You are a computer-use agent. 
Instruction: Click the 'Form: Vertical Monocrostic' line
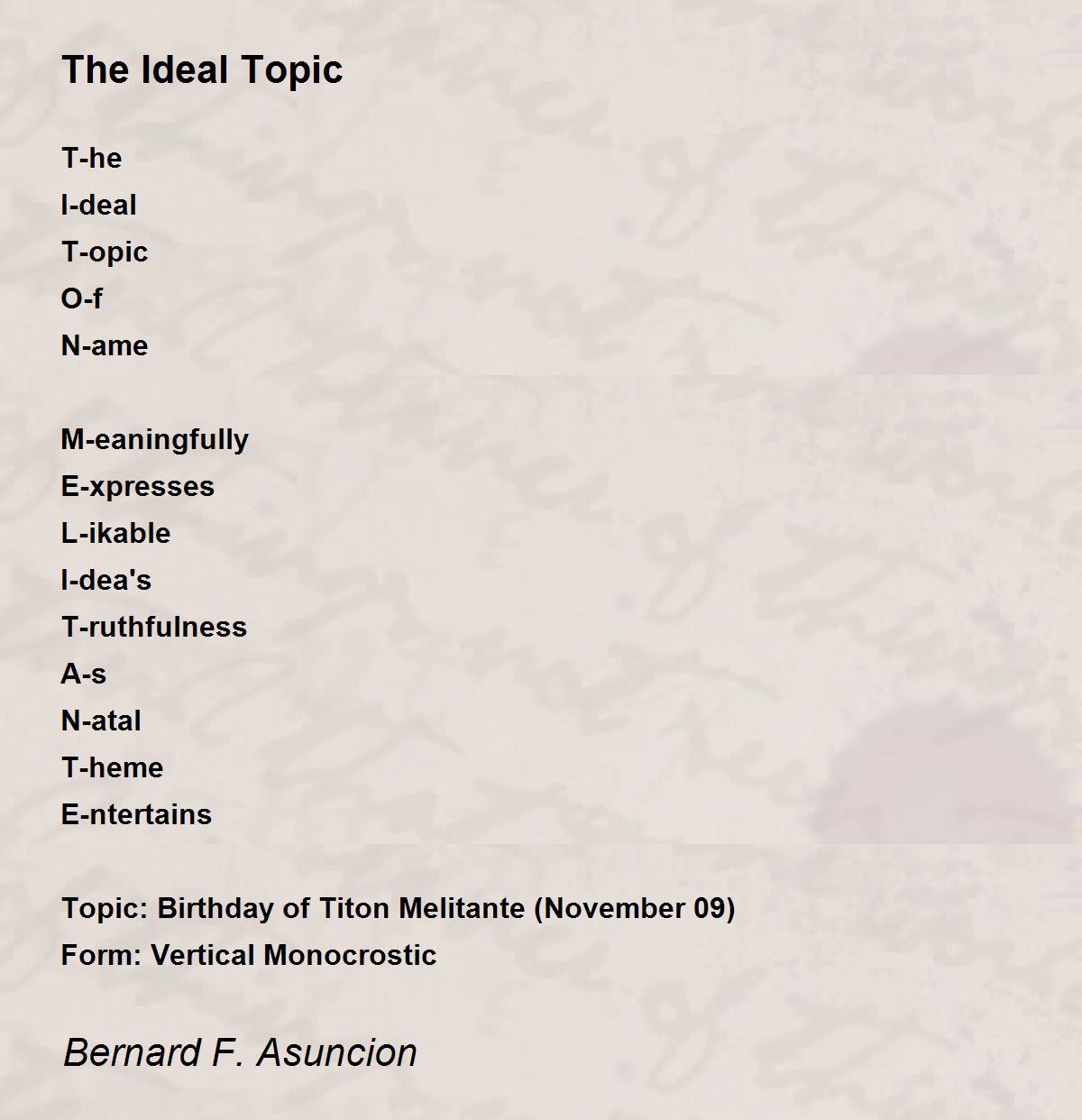point(249,955)
